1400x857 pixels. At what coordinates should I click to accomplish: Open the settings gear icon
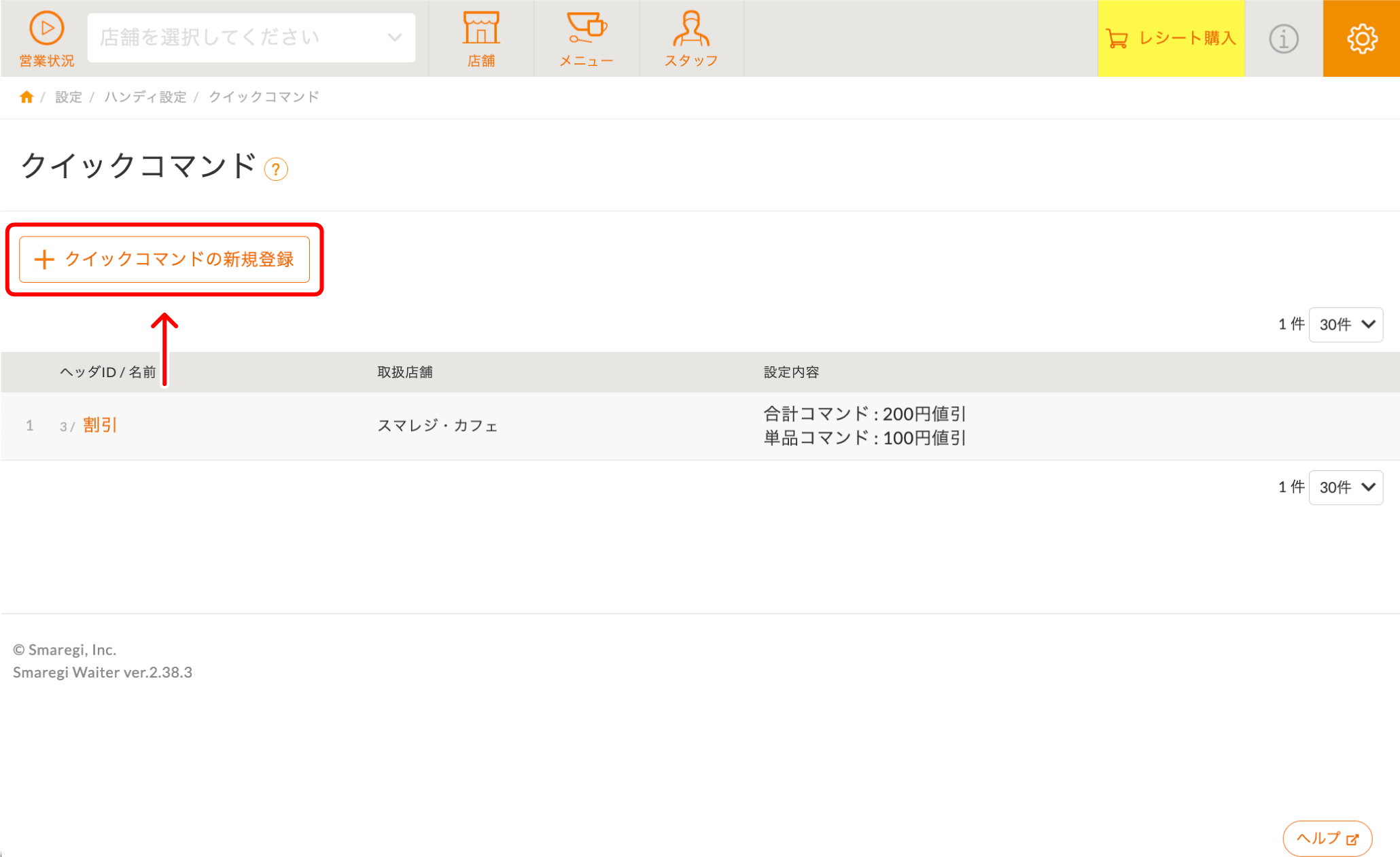[1361, 39]
